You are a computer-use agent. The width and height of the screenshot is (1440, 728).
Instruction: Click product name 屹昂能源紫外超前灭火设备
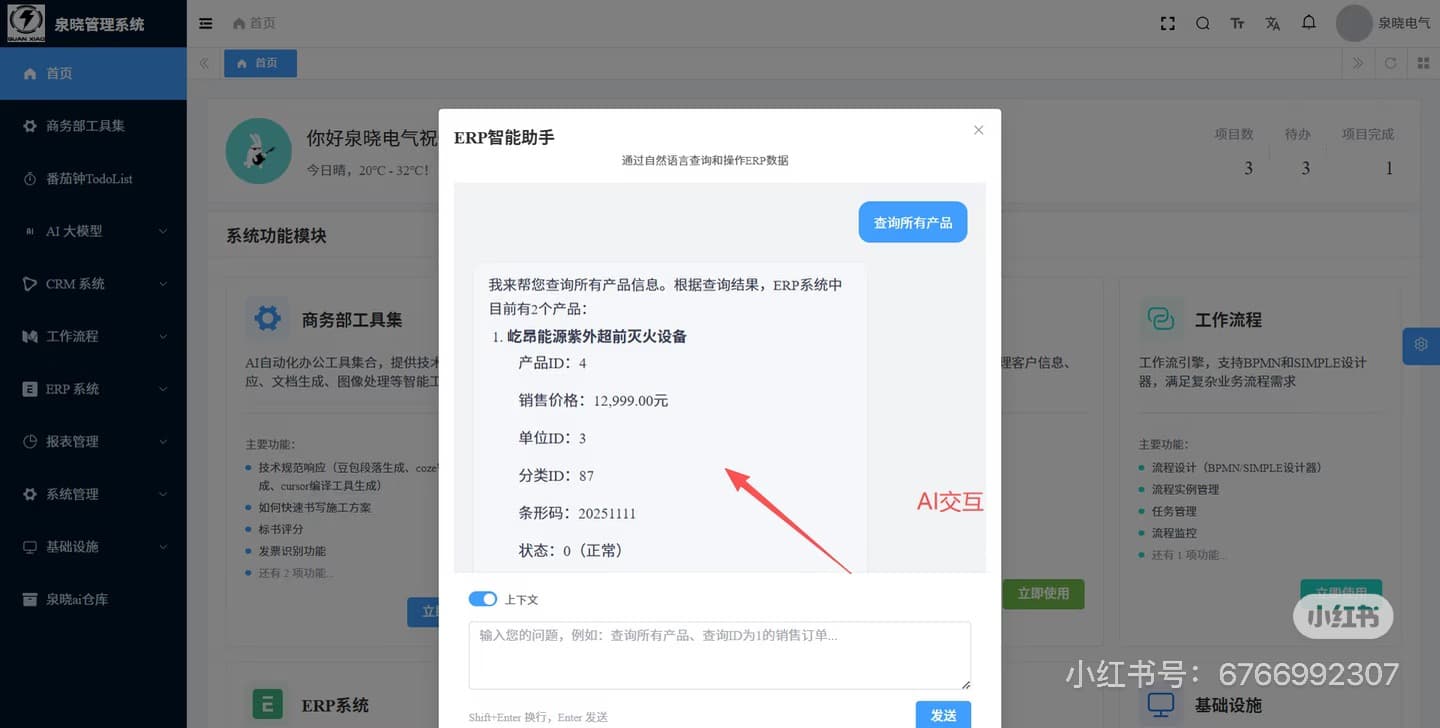tap(597, 337)
